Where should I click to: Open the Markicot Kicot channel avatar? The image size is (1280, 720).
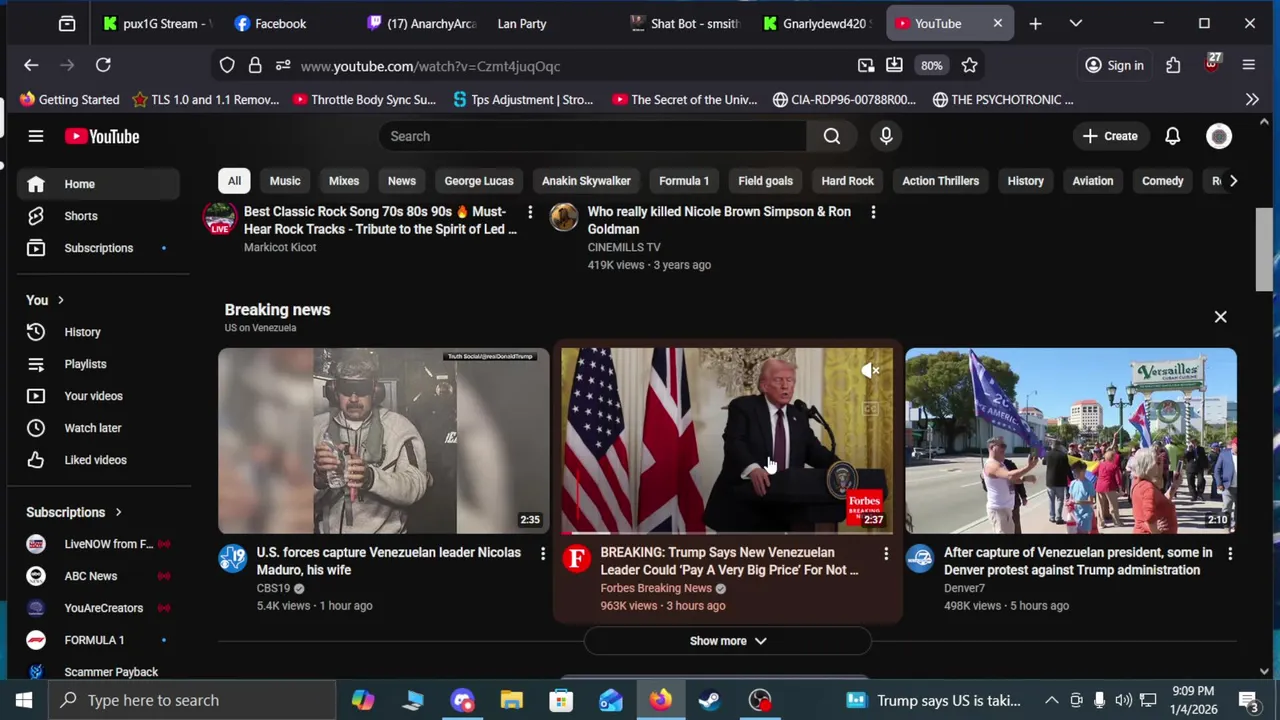tap(220, 218)
